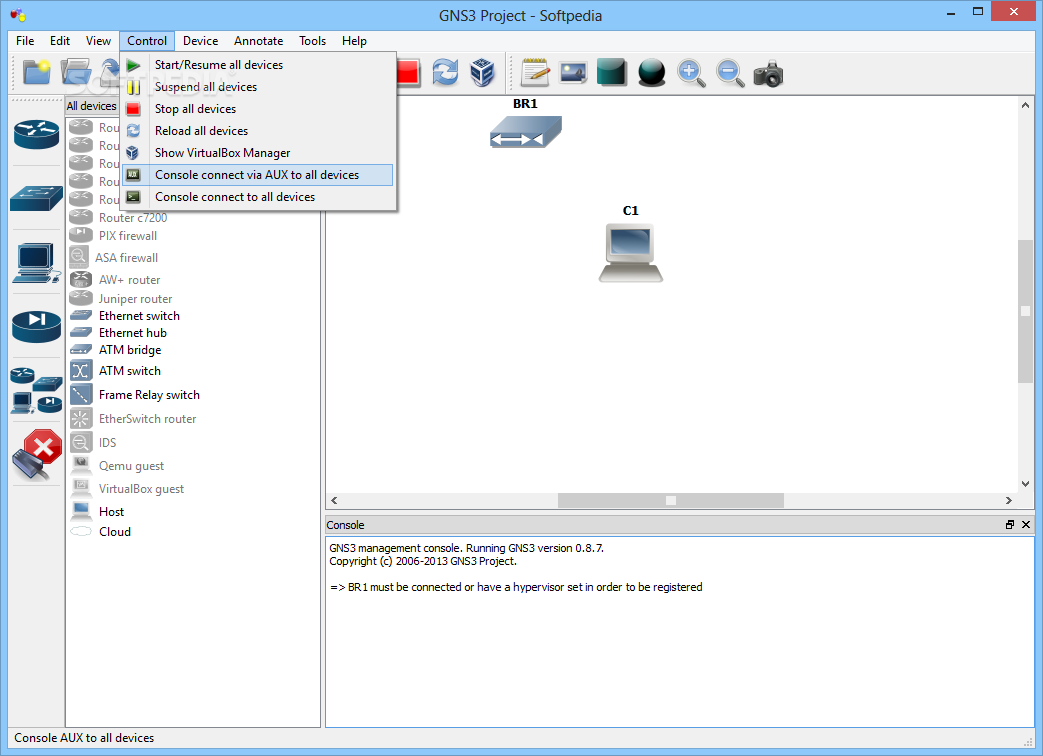This screenshot has width=1043, height=756.
Task: Select VirtualBox guest in device list
Action: click(x=142, y=489)
